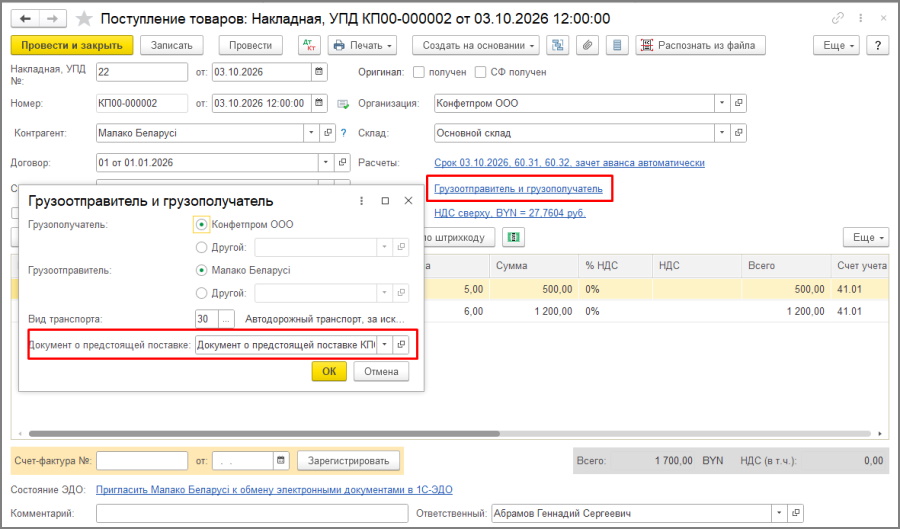Click the Провести button
Viewport: 900px width, 529px height.
coord(250,45)
